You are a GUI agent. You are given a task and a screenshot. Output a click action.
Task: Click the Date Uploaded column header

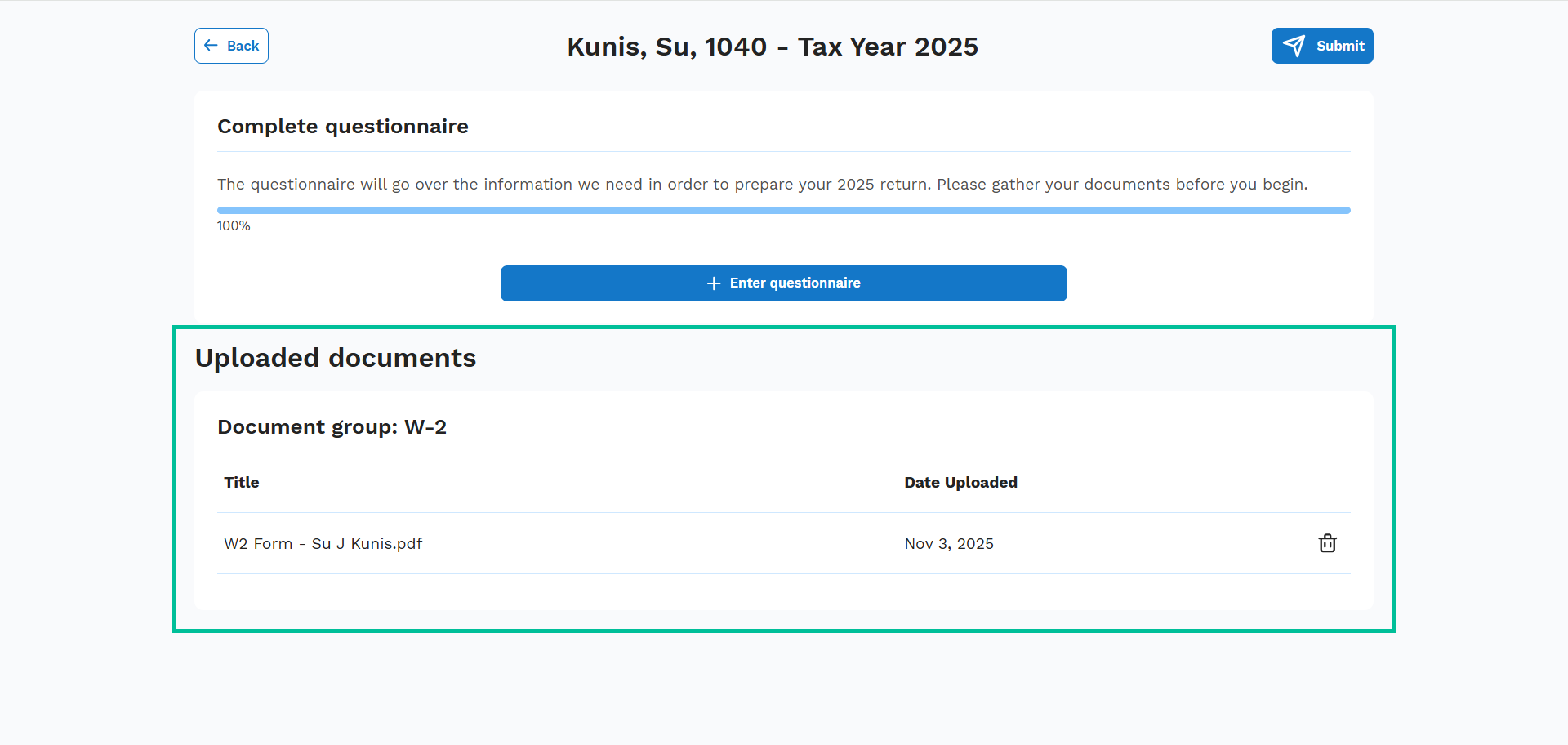960,483
